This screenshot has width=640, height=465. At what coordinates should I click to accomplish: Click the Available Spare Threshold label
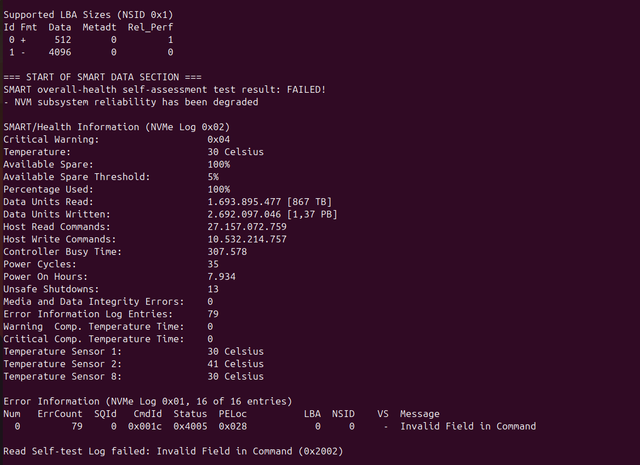[x=76, y=176]
